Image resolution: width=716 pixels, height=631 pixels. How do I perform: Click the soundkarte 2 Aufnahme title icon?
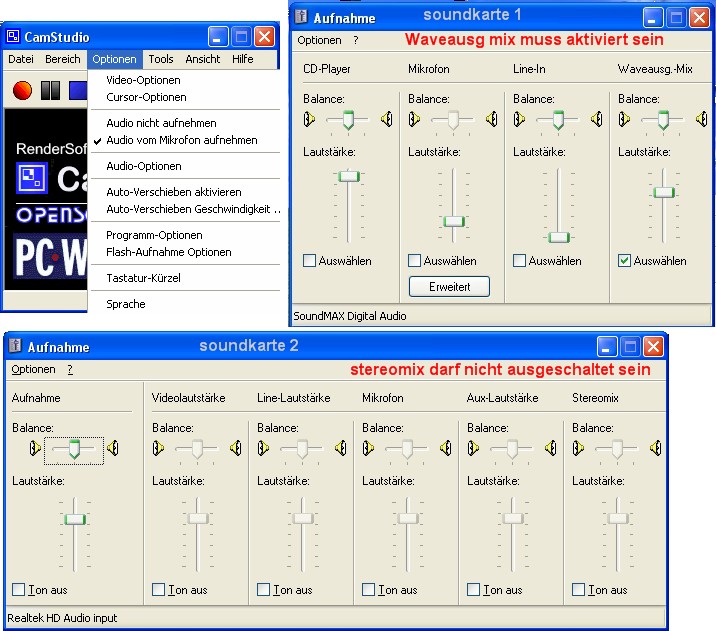point(16,346)
